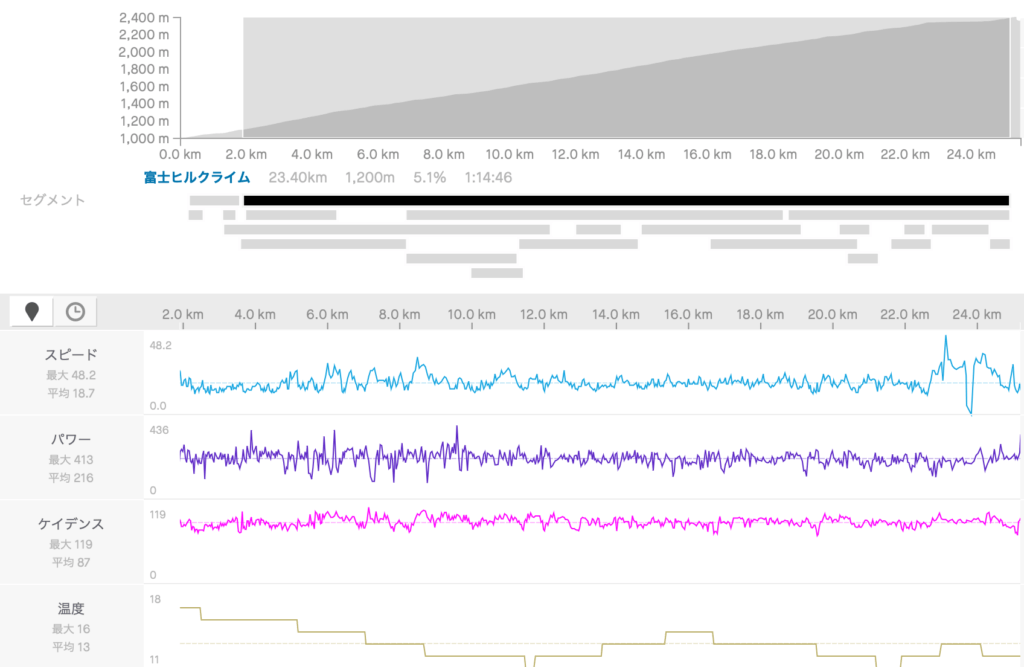Switch the chart axis to the distance pin icon

coord(32,311)
